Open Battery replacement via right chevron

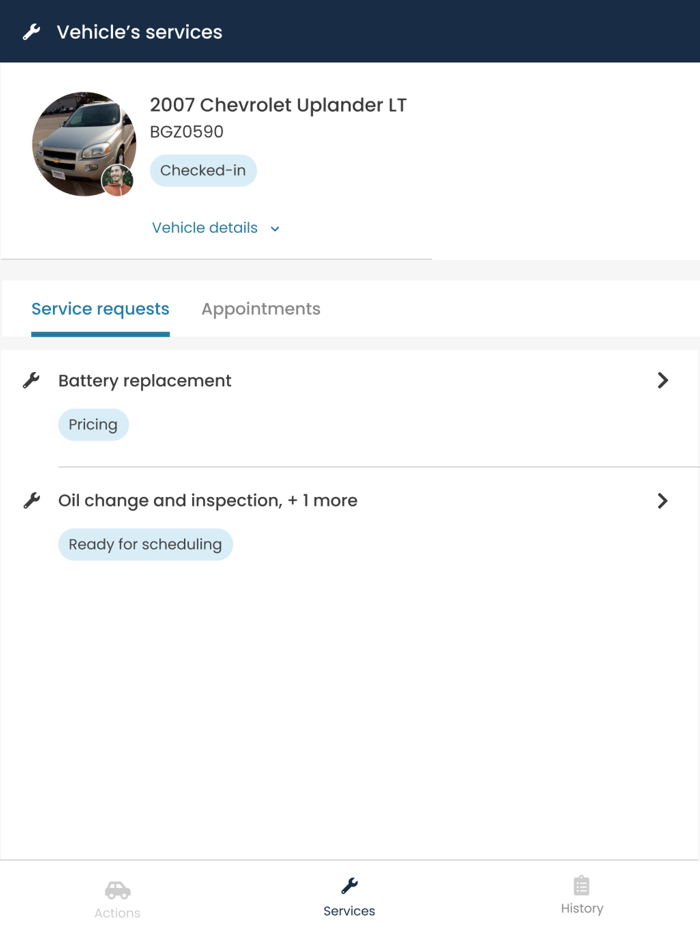tap(662, 381)
